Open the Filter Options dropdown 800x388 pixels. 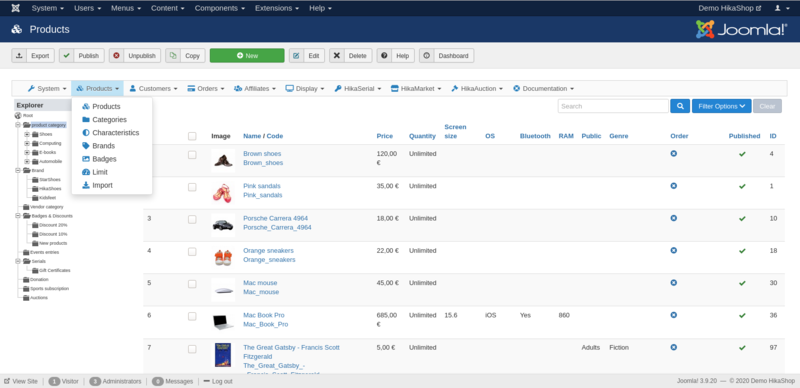pos(721,106)
